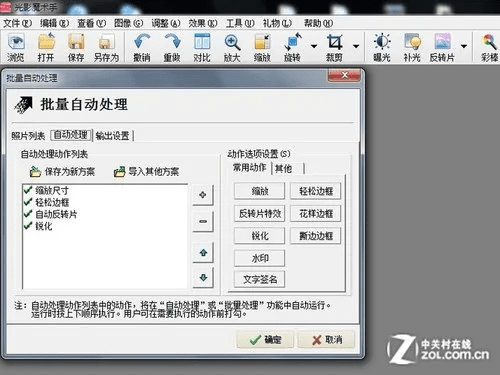Click the 反转片 reversal film icon

pos(442,48)
